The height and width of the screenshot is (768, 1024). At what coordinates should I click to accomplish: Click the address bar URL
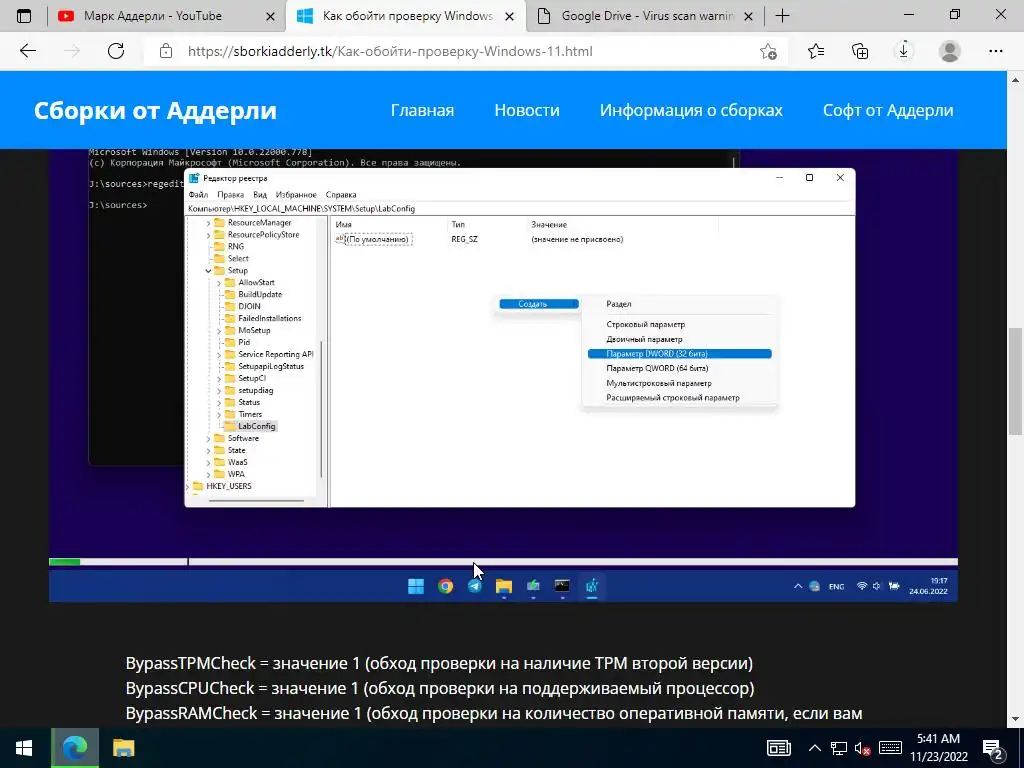pyautogui.click(x=390, y=51)
